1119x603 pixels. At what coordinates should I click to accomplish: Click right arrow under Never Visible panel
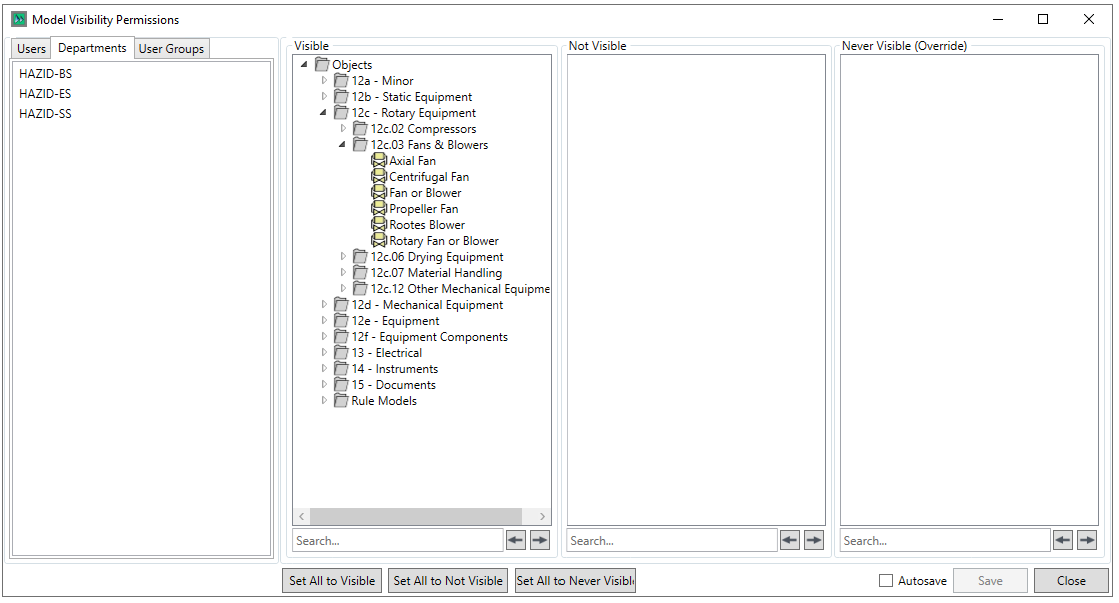(x=1087, y=540)
